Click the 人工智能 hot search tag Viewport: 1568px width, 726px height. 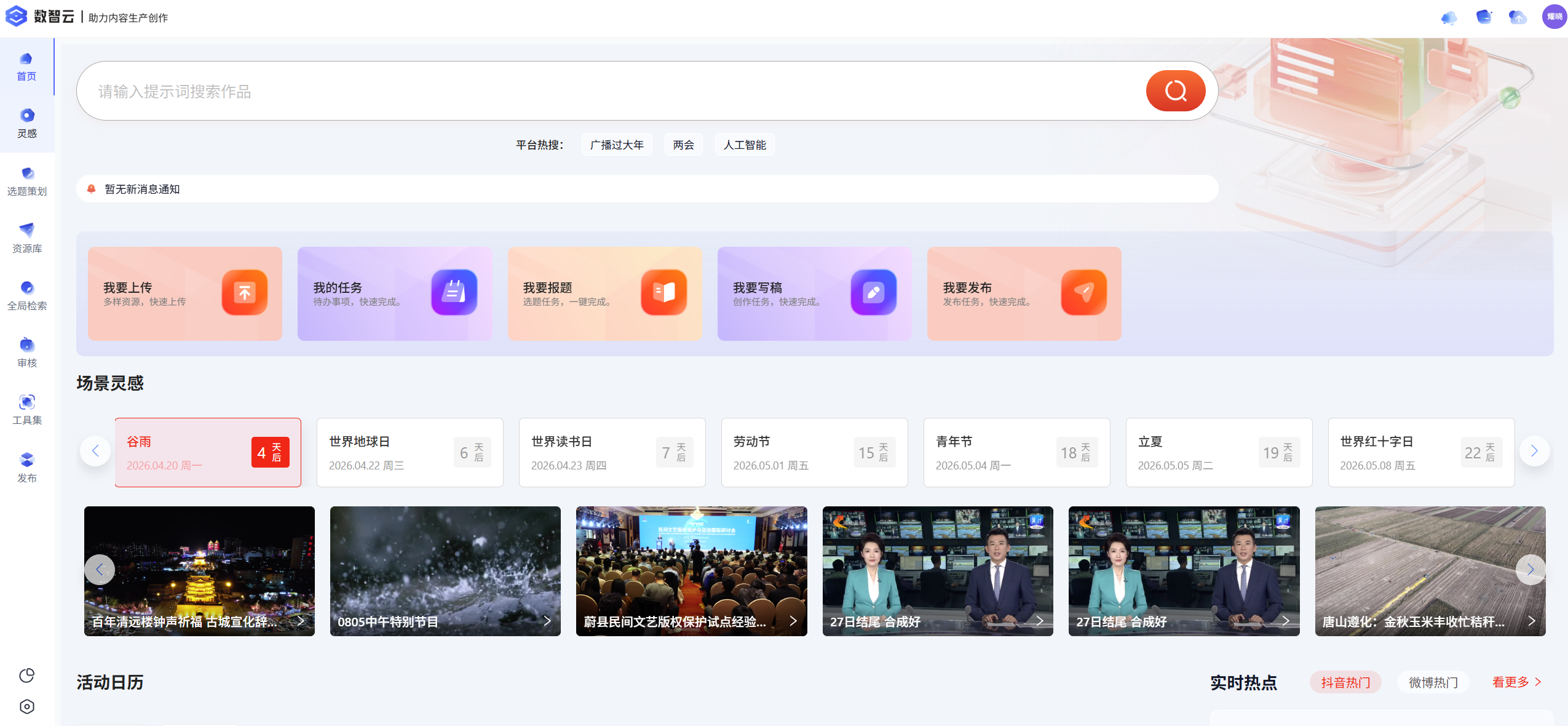(x=745, y=145)
